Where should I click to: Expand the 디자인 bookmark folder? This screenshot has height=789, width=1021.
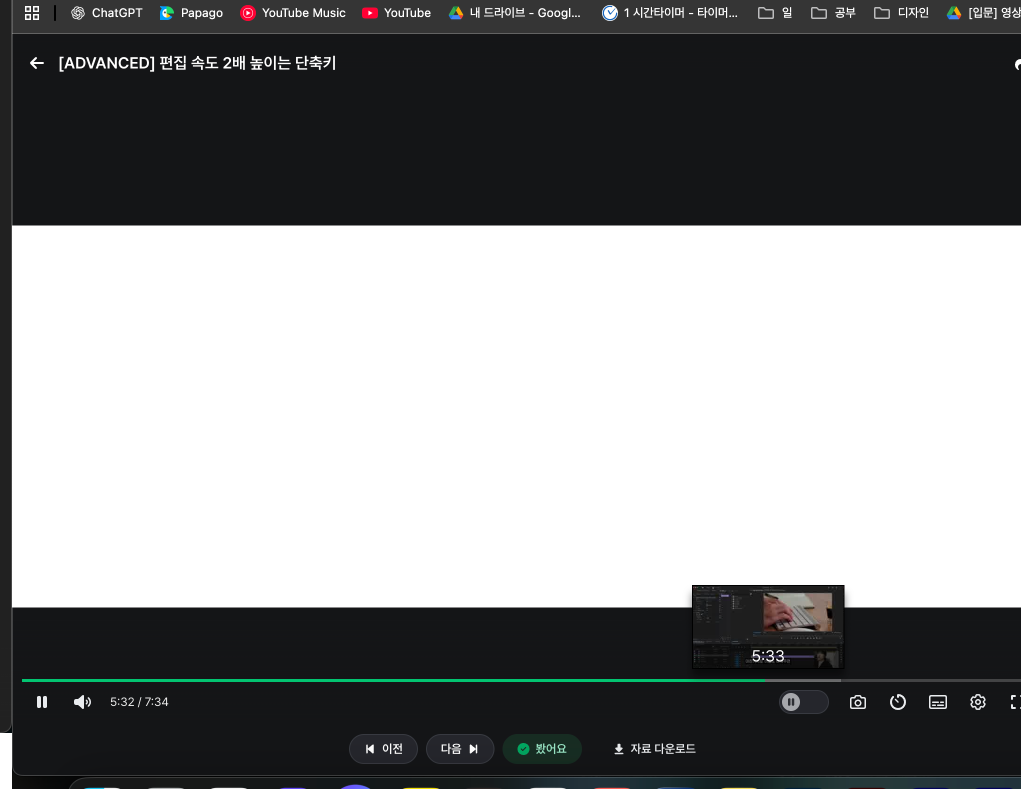click(x=902, y=13)
